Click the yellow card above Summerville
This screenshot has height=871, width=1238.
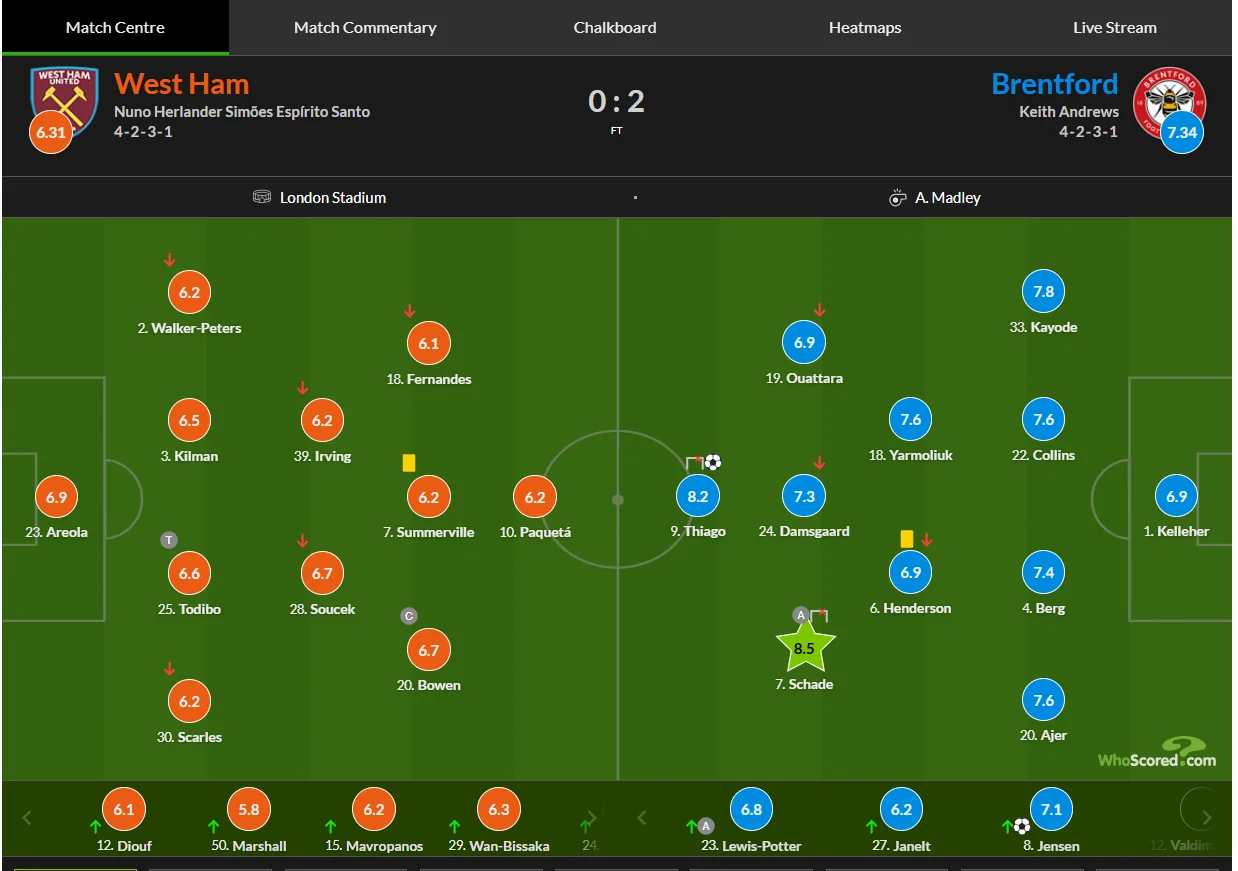pos(409,463)
